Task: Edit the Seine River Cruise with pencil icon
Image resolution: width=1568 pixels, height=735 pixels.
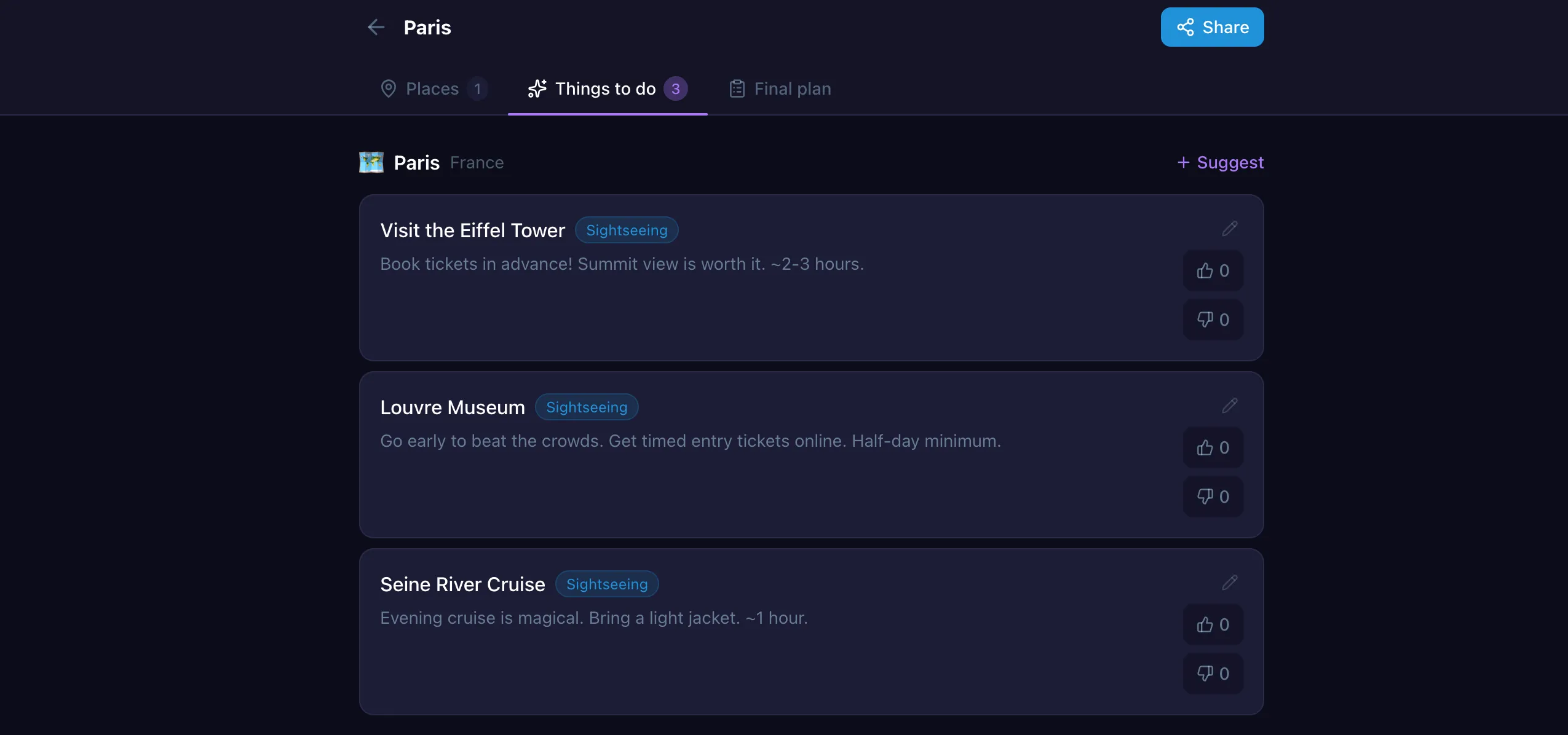Action: 1229,583
